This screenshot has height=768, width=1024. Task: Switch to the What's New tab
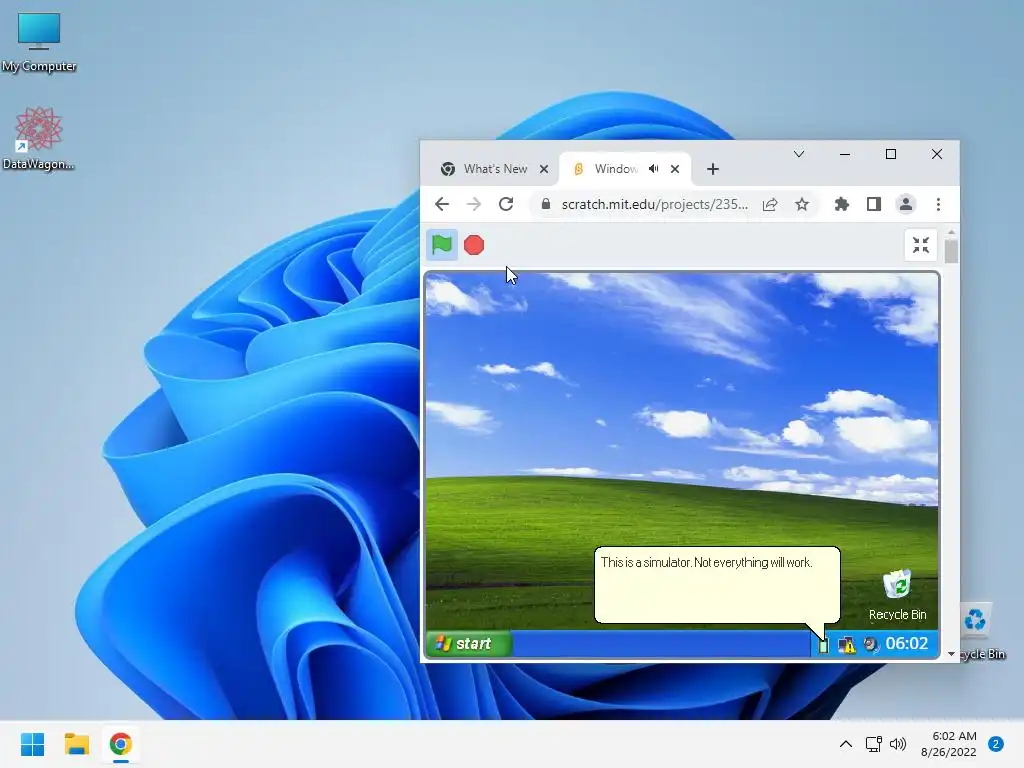click(x=495, y=169)
